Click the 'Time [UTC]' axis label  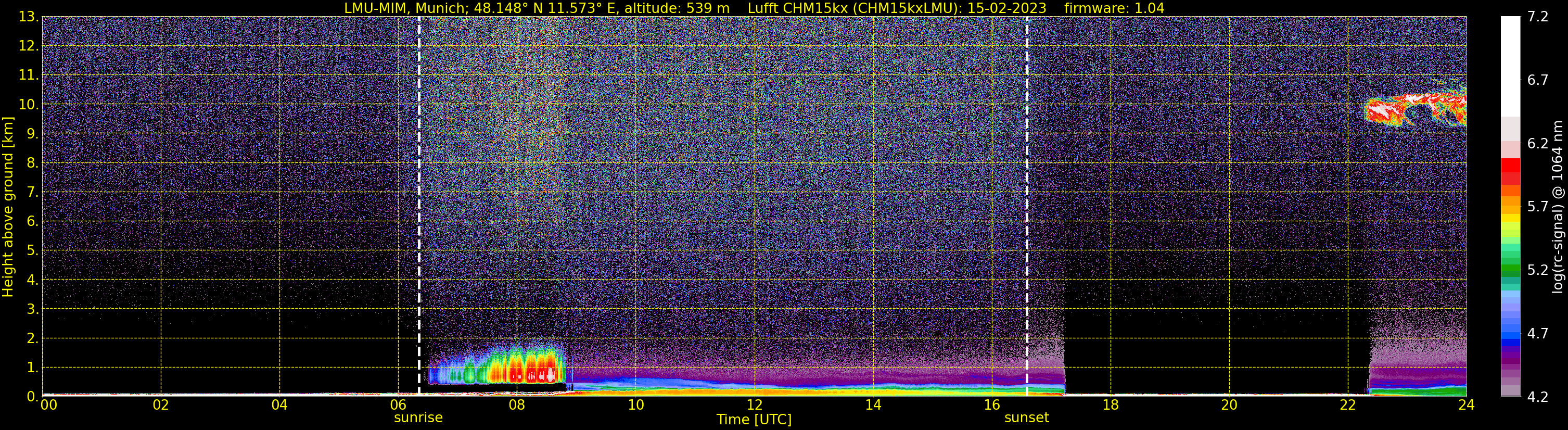[x=754, y=419]
